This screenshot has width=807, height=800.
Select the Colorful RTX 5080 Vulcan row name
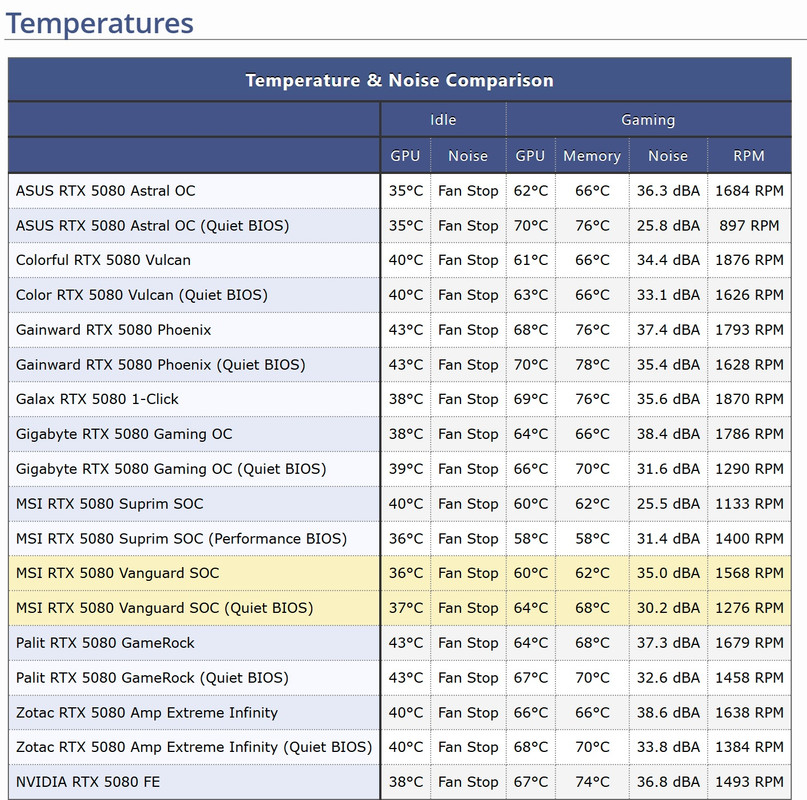pos(103,260)
